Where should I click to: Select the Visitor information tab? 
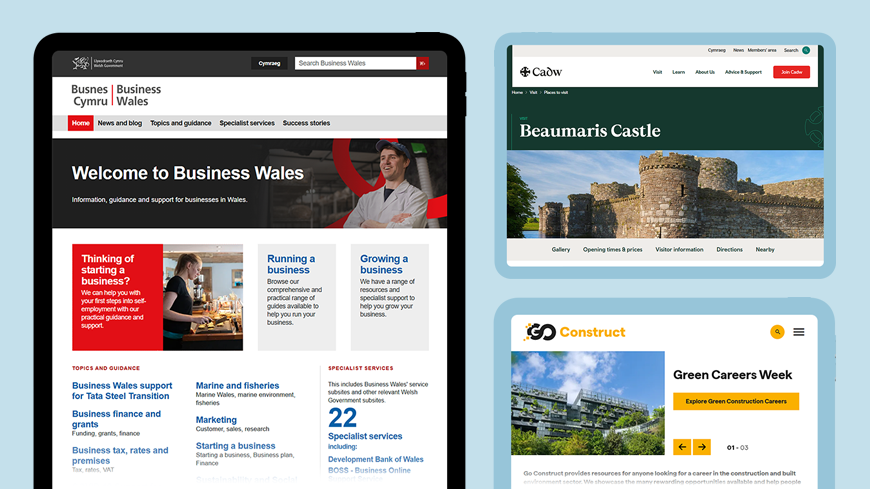tap(679, 250)
